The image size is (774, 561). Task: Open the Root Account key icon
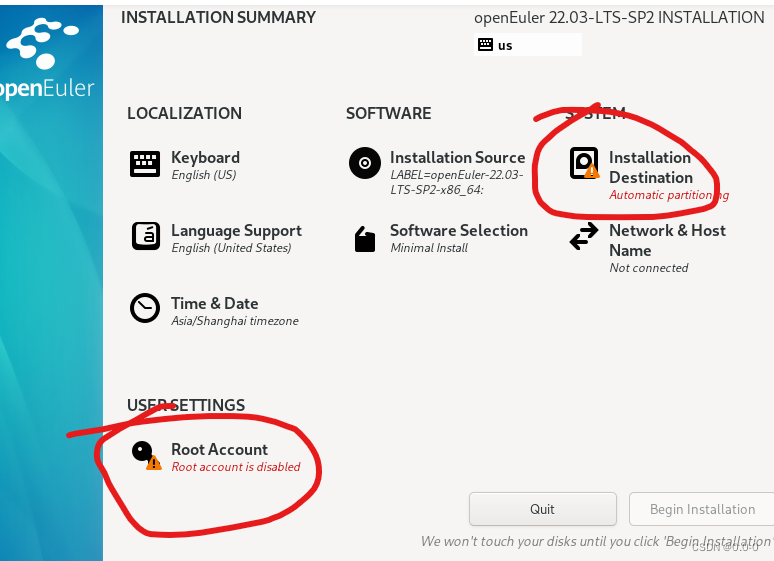coord(147,455)
